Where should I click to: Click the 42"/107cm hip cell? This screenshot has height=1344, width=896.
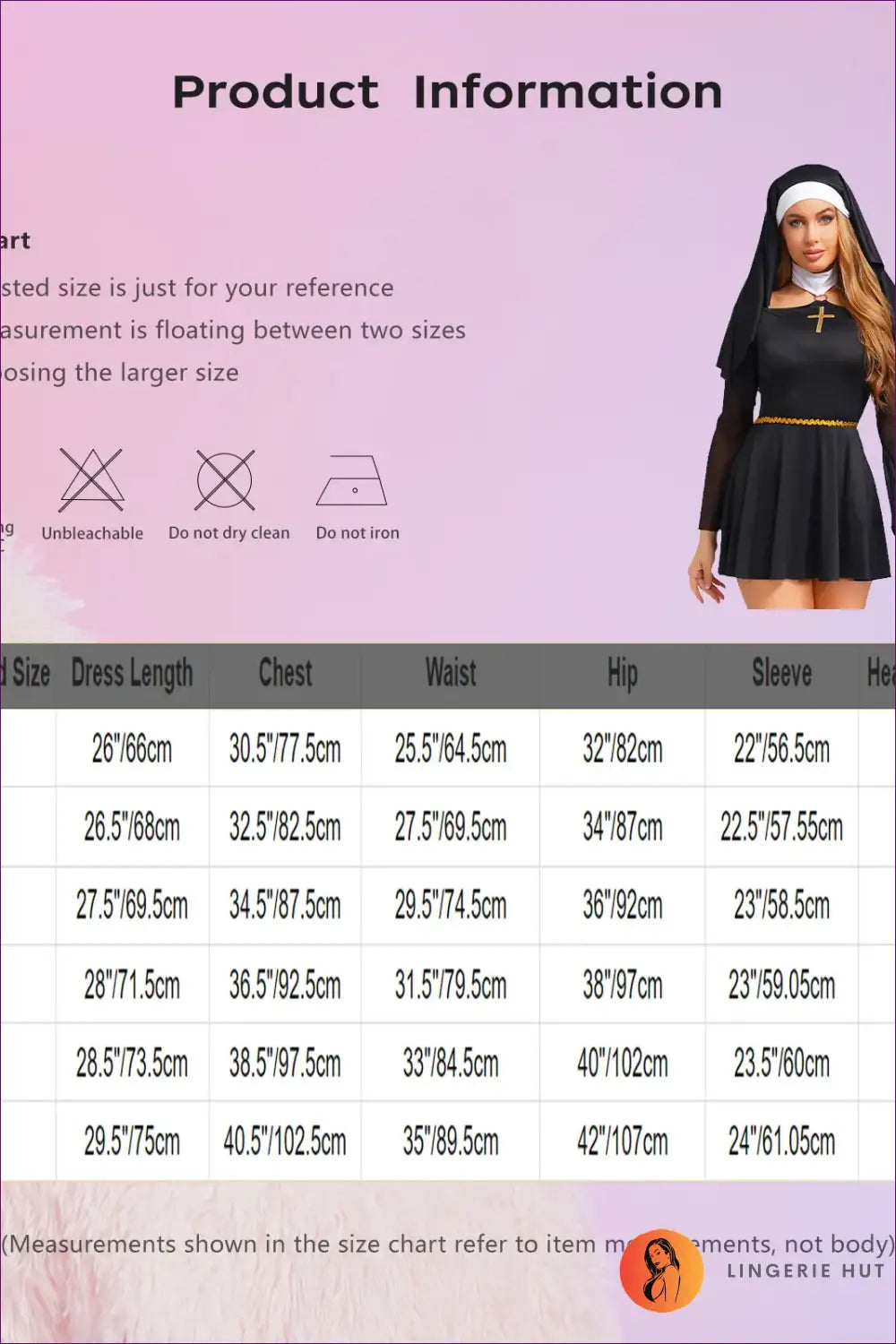pos(622,1142)
